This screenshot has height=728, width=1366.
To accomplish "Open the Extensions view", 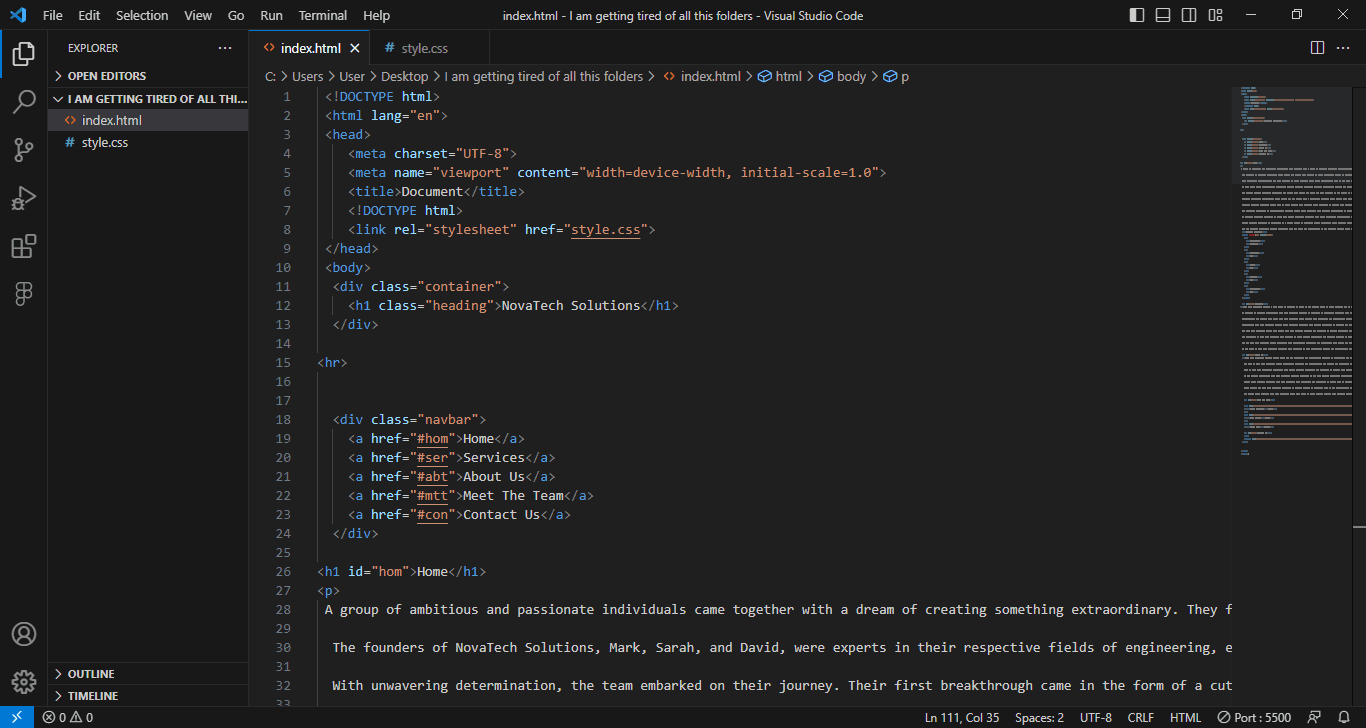I will tap(24, 246).
